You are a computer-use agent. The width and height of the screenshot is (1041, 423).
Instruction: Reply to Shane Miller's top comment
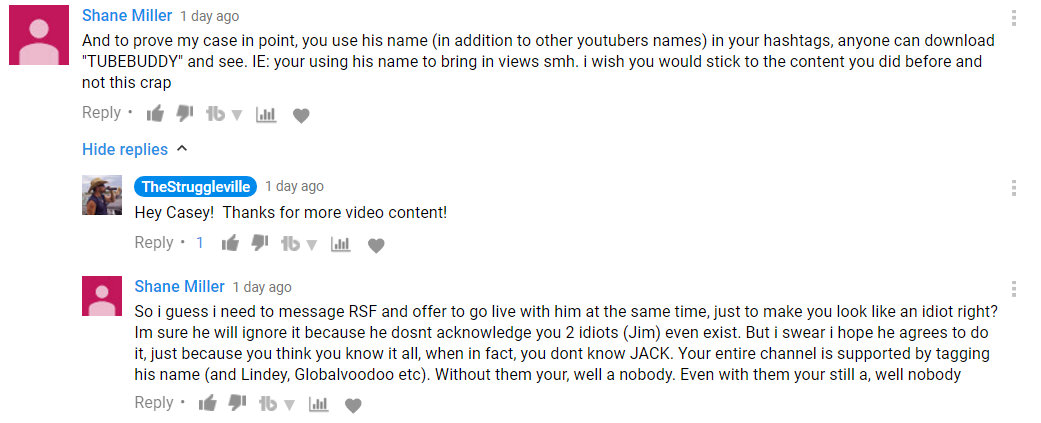tap(102, 113)
